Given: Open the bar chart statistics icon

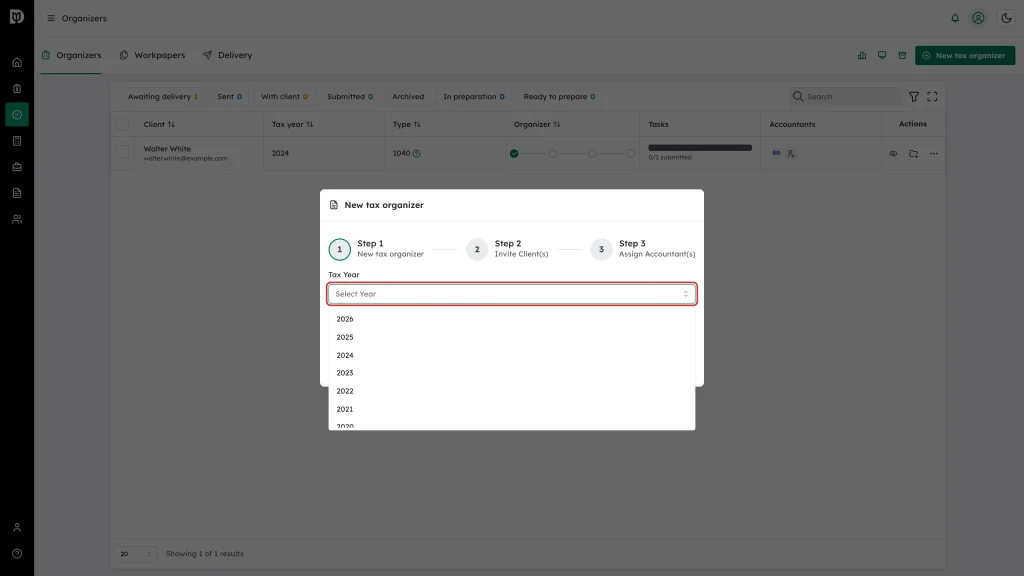Looking at the screenshot, I should coord(861,56).
